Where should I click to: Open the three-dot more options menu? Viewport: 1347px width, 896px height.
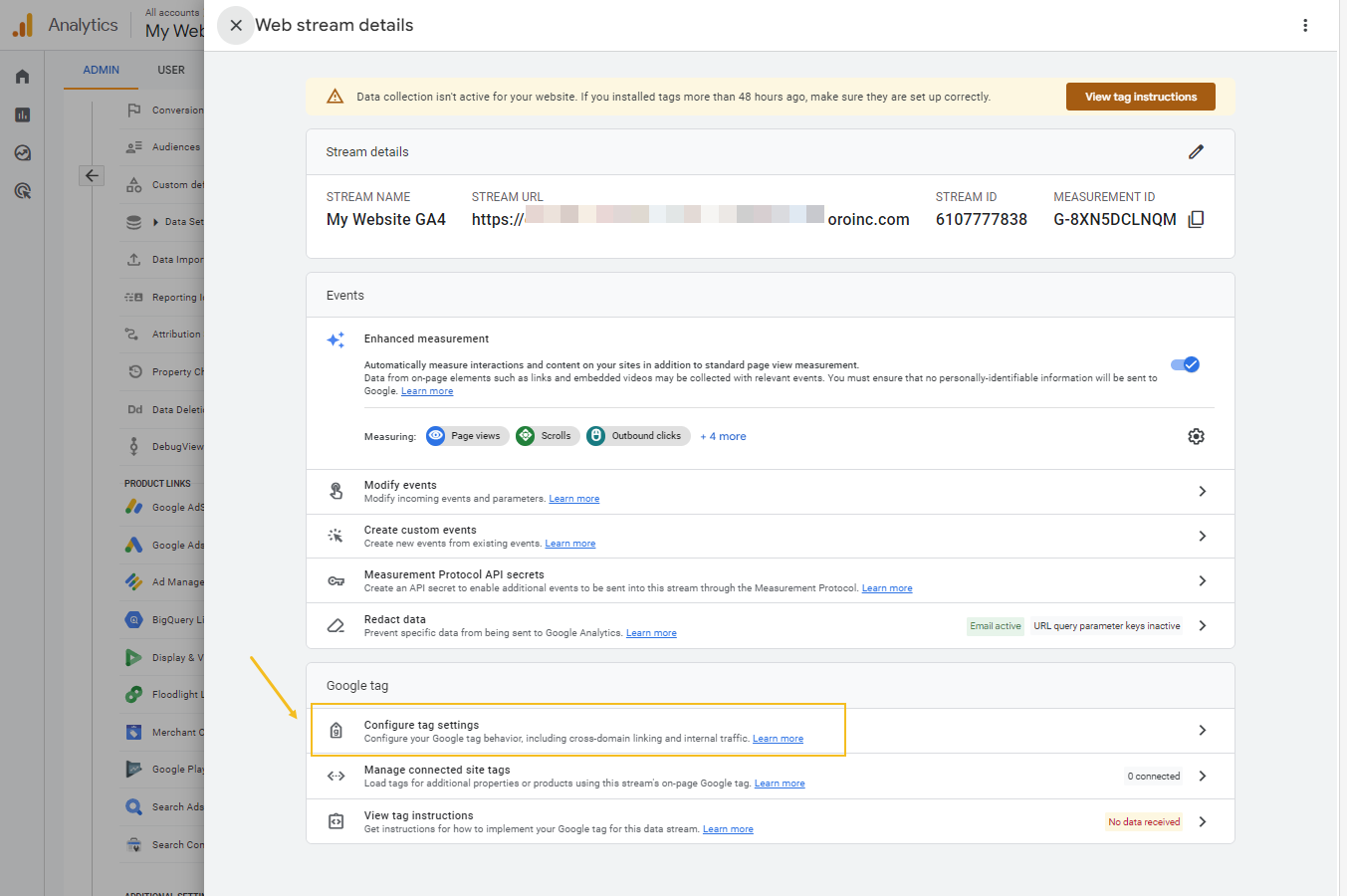tap(1305, 26)
